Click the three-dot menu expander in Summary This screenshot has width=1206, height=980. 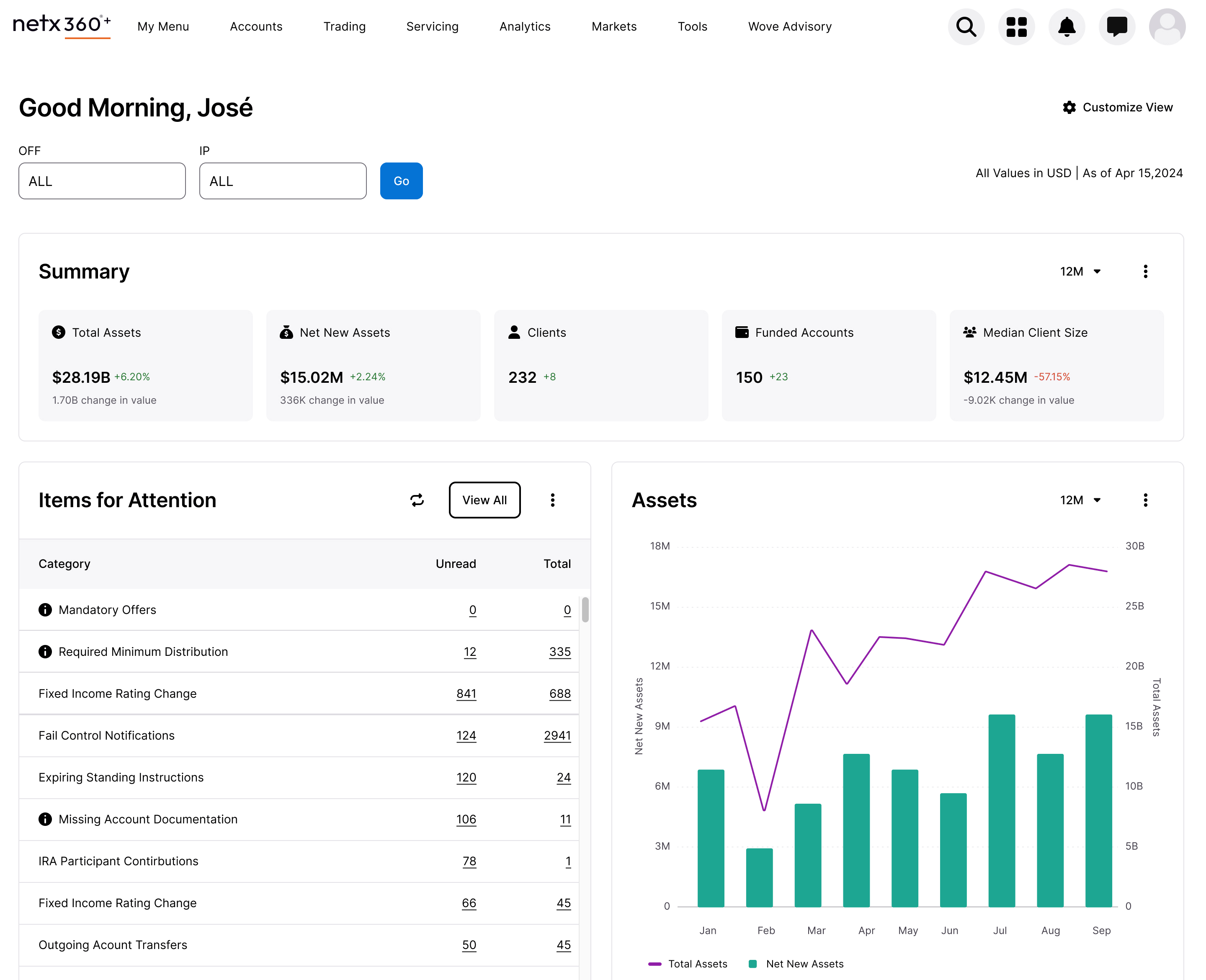click(x=1147, y=272)
